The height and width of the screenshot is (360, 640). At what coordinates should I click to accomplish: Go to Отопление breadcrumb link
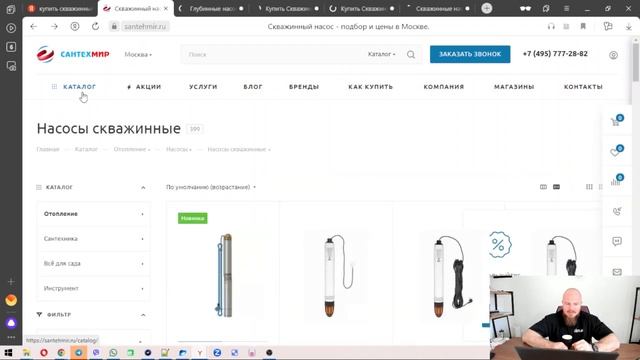pyautogui.click(x=131, y=149)
